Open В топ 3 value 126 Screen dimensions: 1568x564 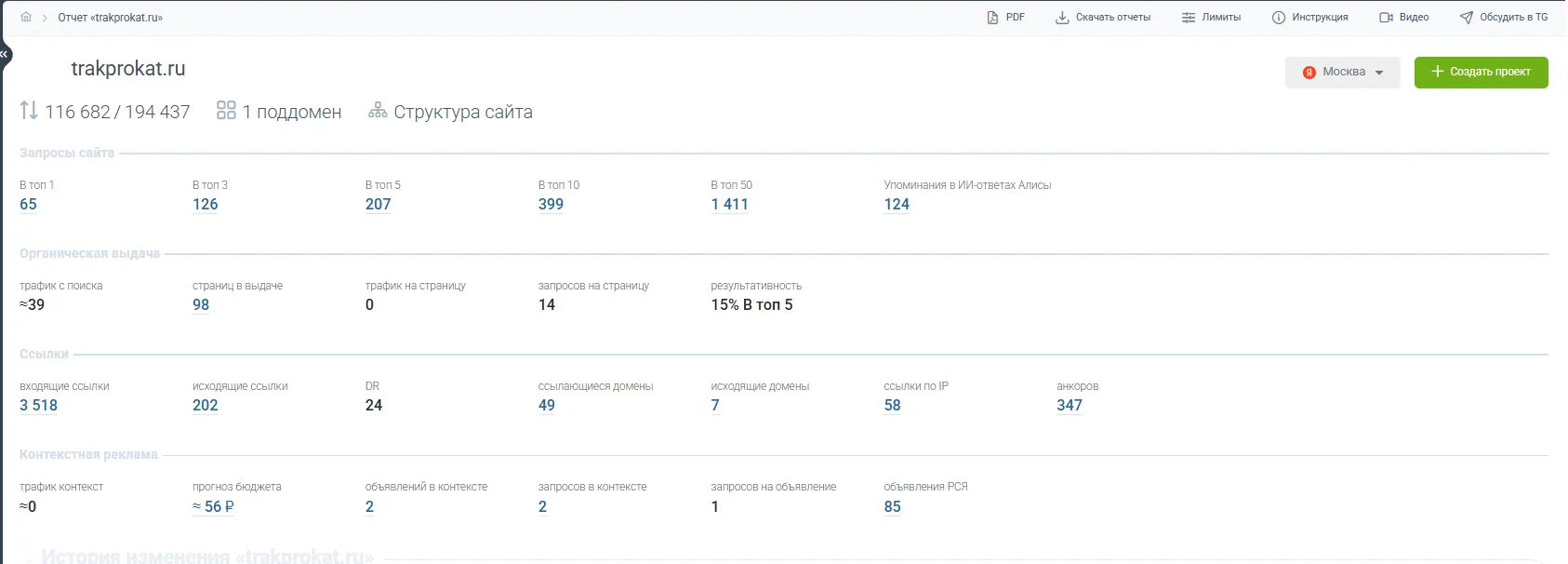pyautogui.click(x=205, y=204)
